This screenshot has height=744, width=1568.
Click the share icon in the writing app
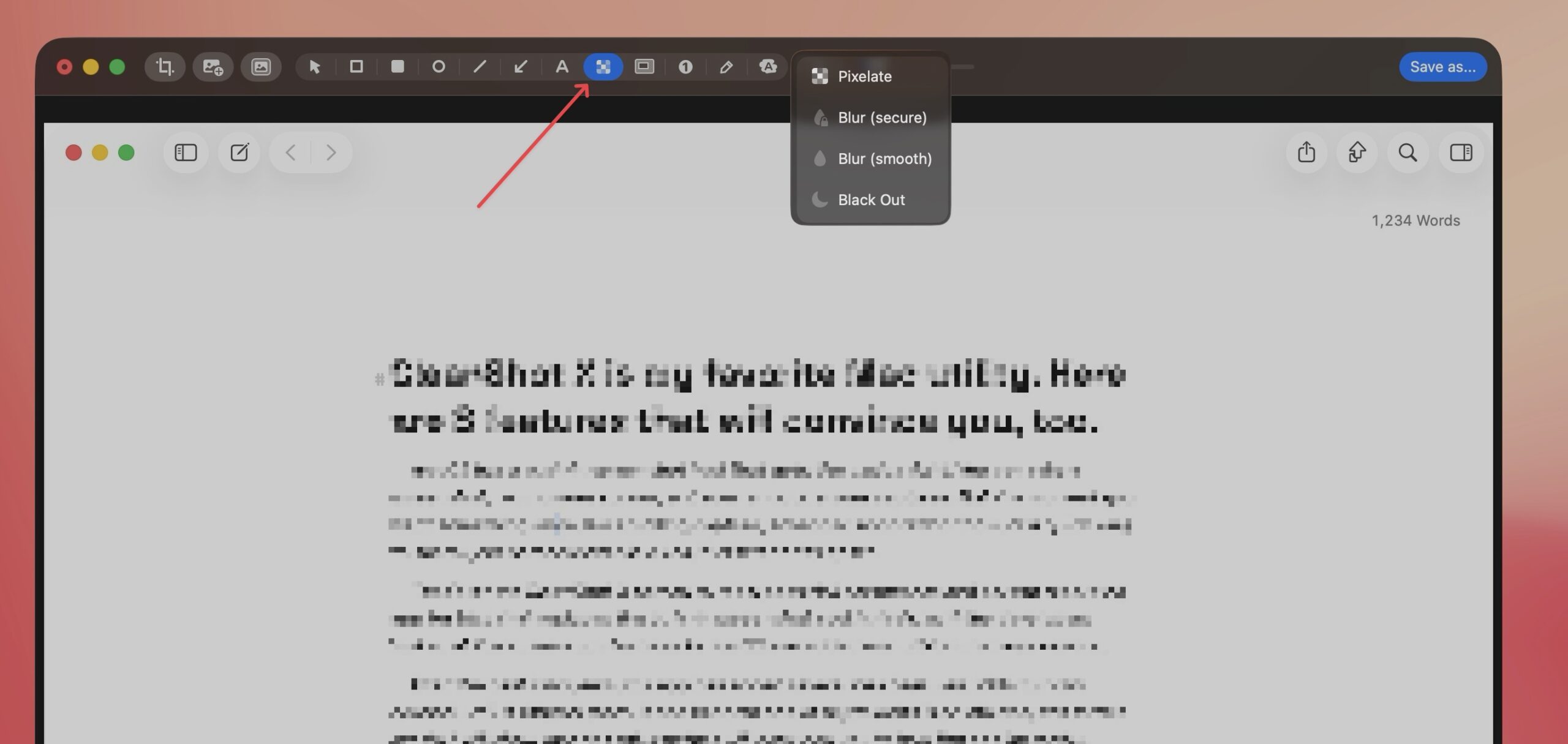(1306, 152)
